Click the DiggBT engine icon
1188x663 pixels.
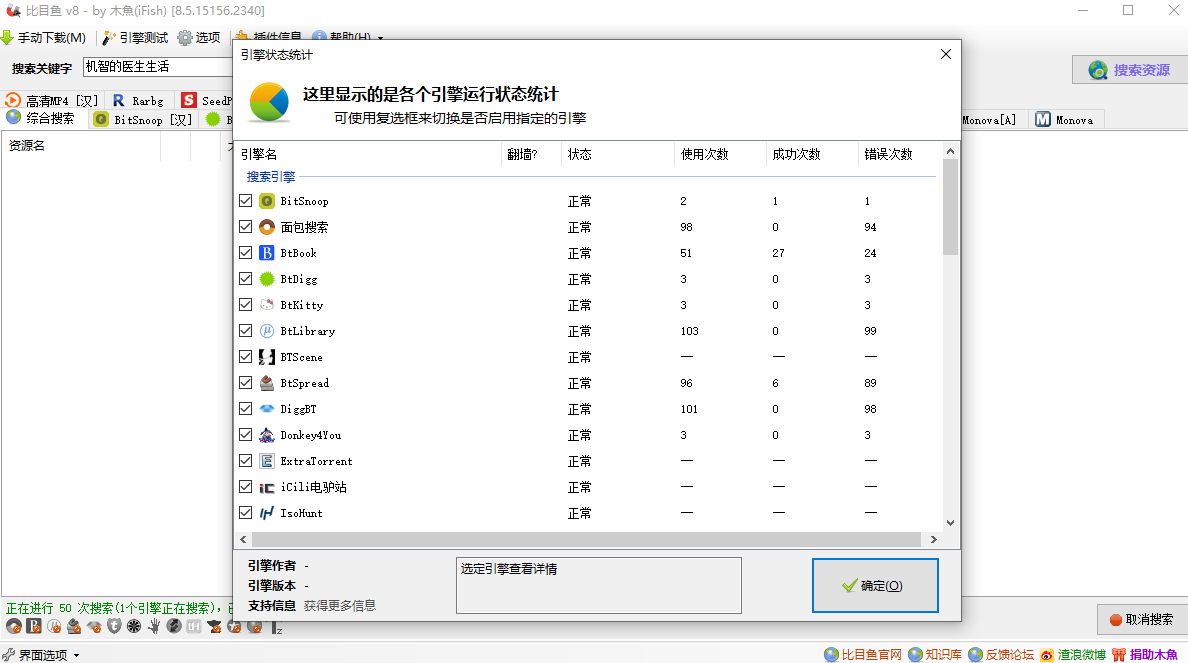267,408
